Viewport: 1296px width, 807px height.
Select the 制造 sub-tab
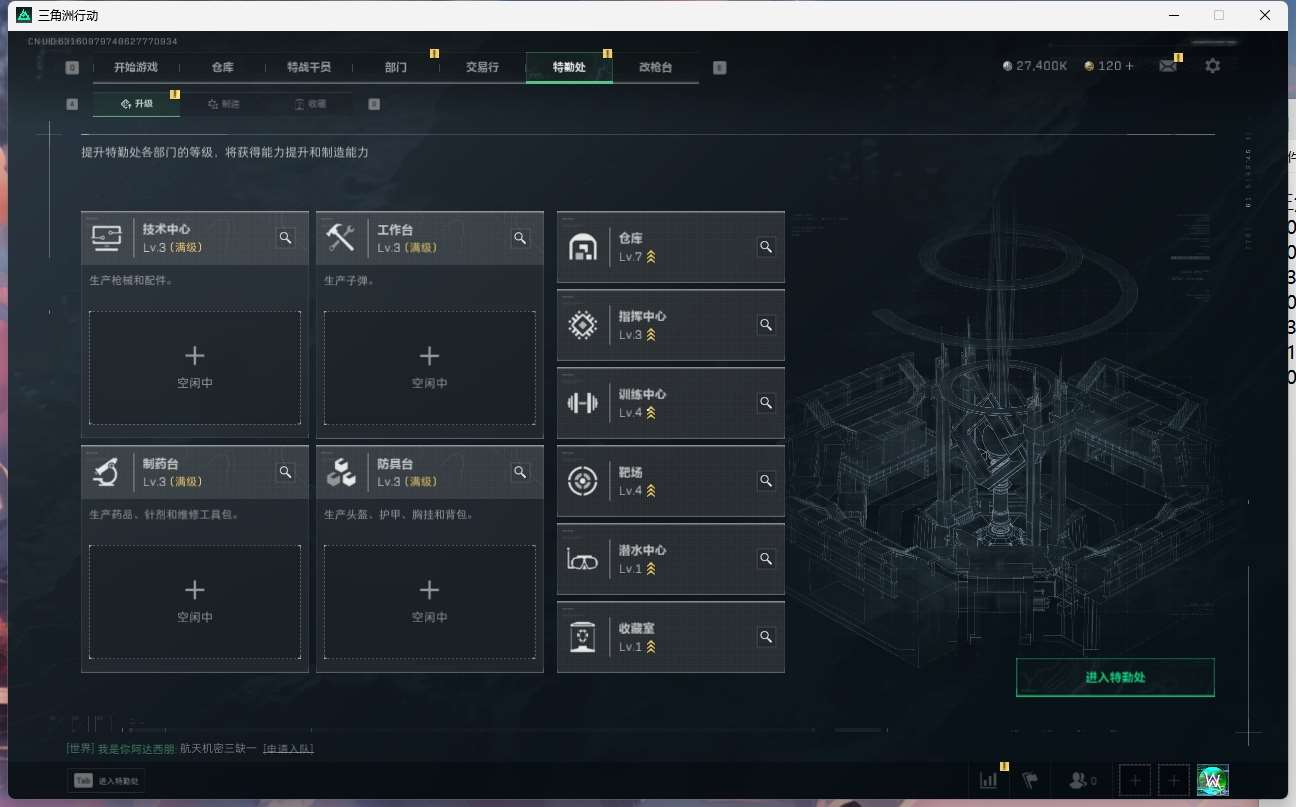click(x=224, y=104)
